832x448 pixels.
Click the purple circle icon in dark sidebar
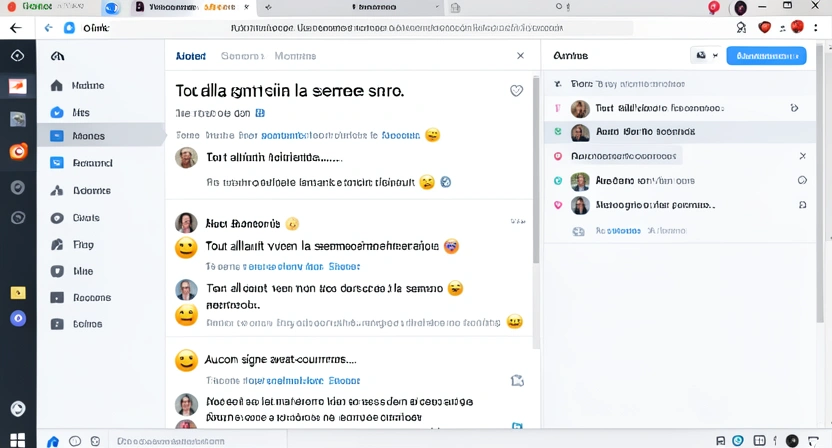point(18,318)
